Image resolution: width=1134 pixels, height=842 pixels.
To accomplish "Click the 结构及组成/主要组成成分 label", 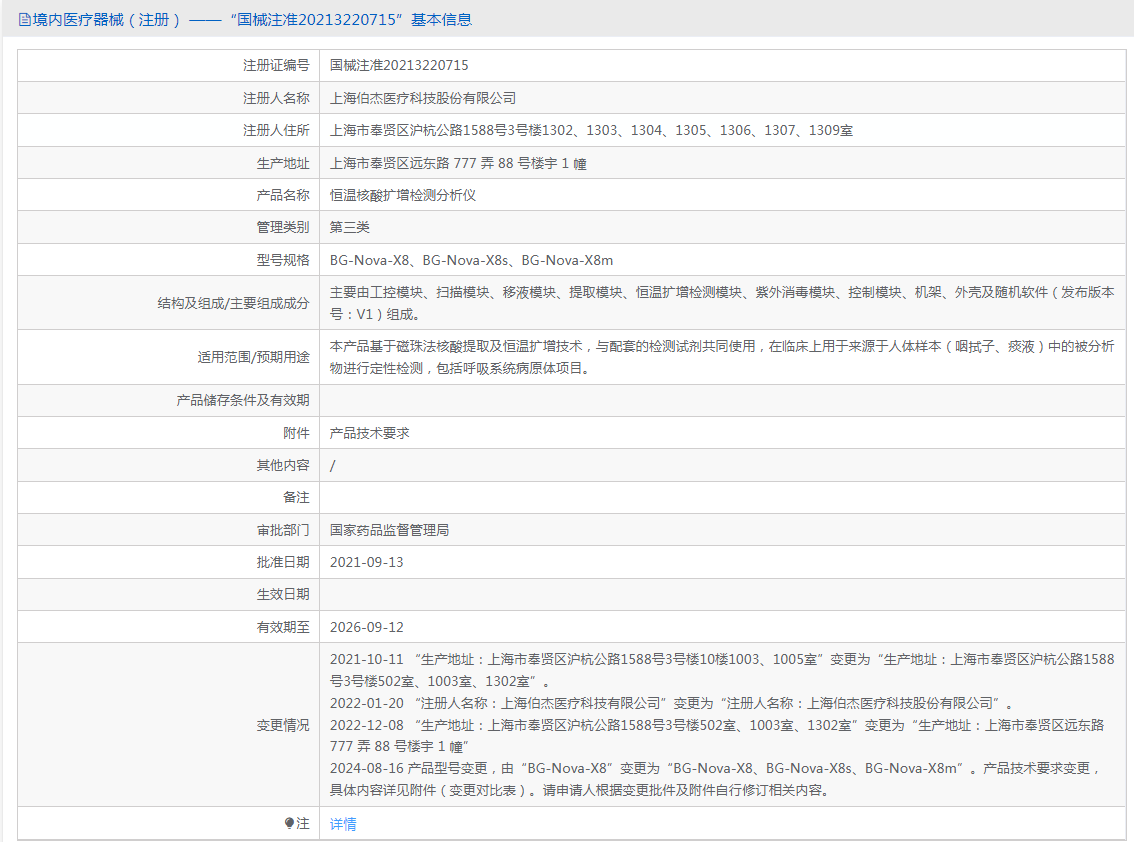I will [234, 303].
